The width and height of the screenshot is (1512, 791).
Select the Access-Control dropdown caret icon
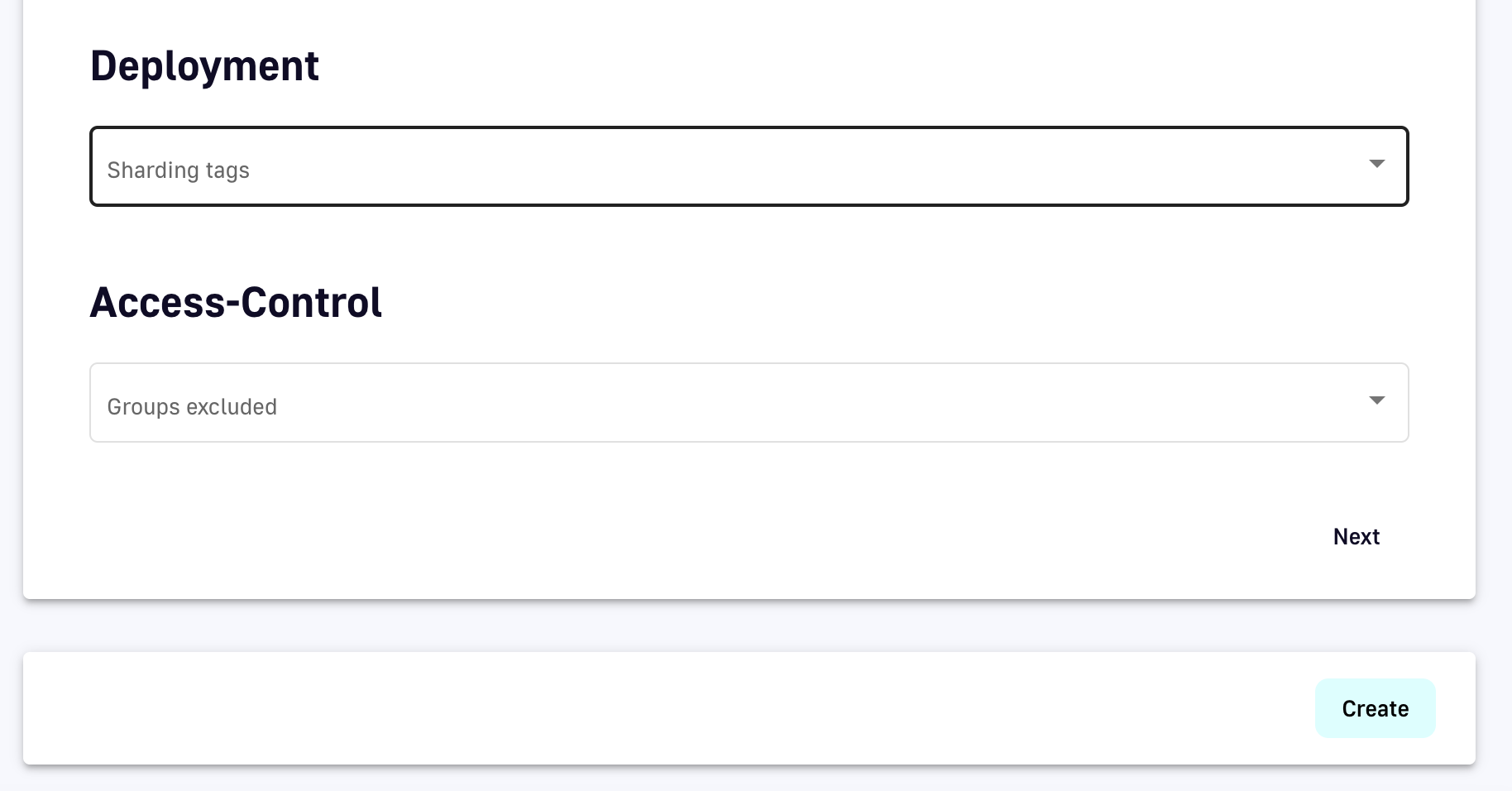pyautogui.click(x=1376, y=400)
